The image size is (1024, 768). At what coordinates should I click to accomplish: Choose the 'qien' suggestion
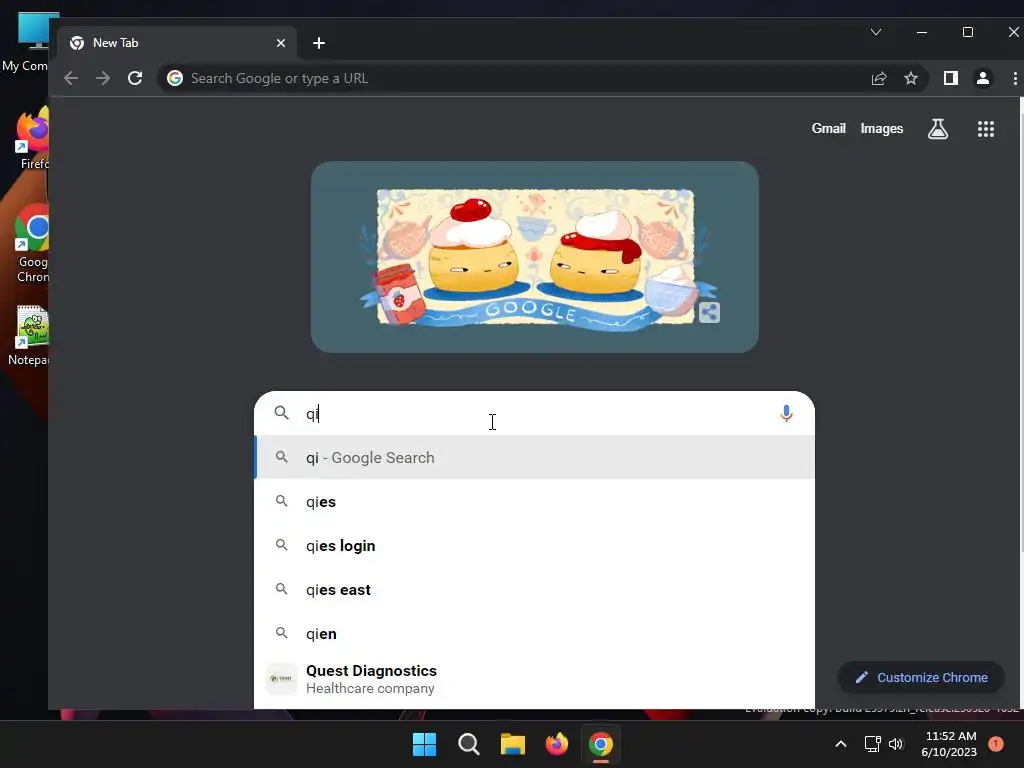point(534,633)
